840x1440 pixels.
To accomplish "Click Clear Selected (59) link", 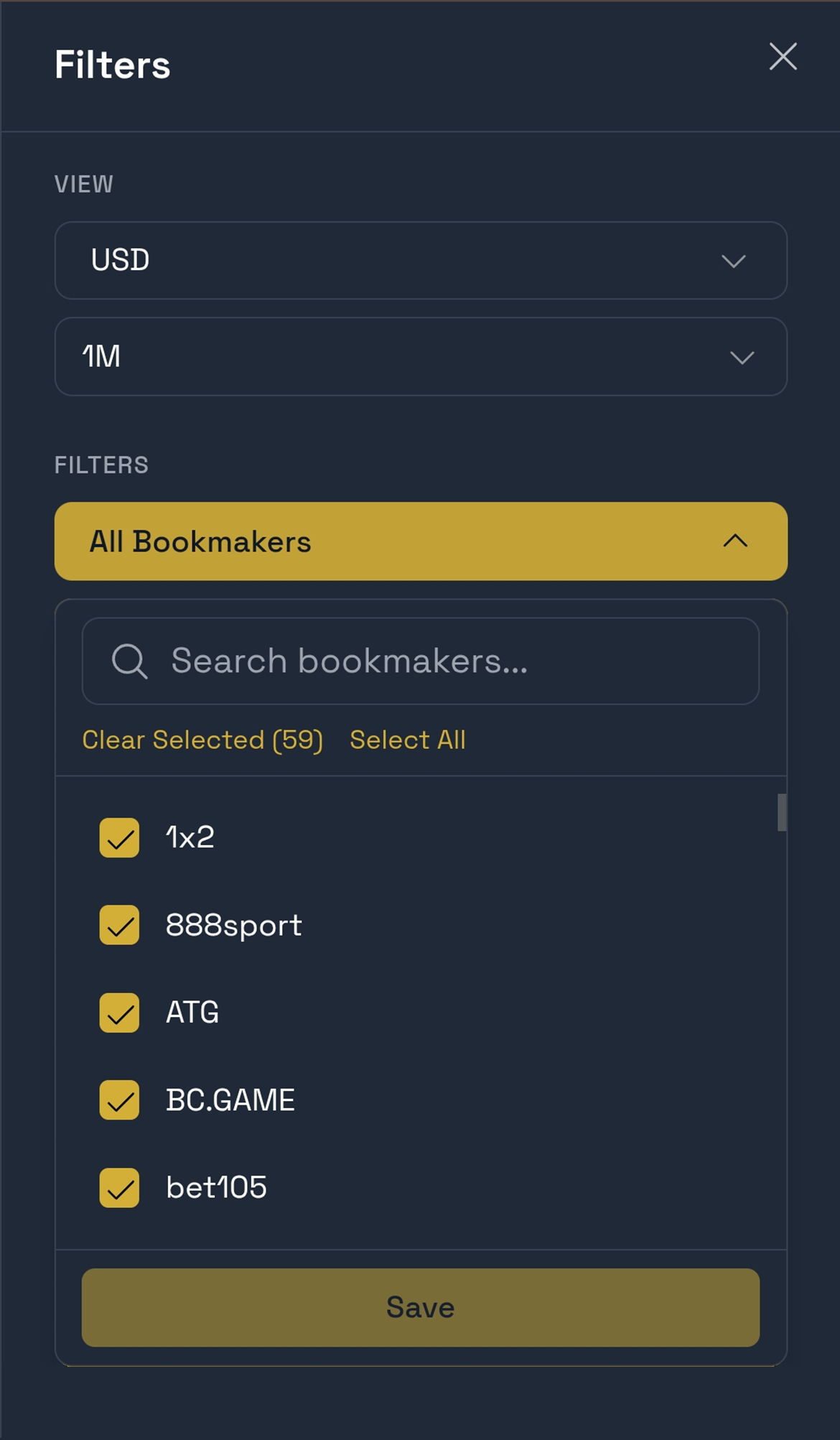I will pyautogui.click(x=202, y=740).
